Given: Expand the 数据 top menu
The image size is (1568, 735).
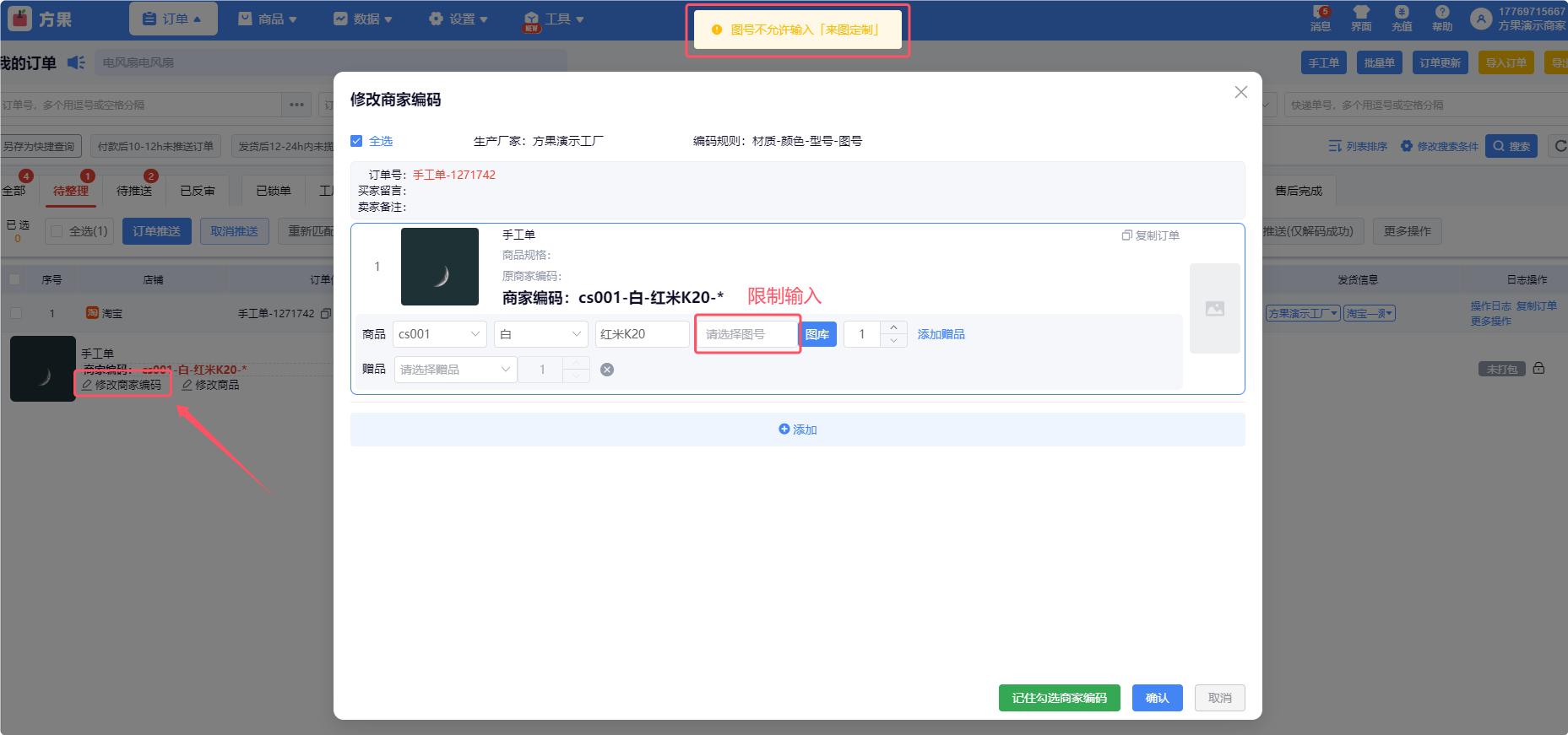Looking at the screenshot, I should pyautogui.click(x=363, y=19).
